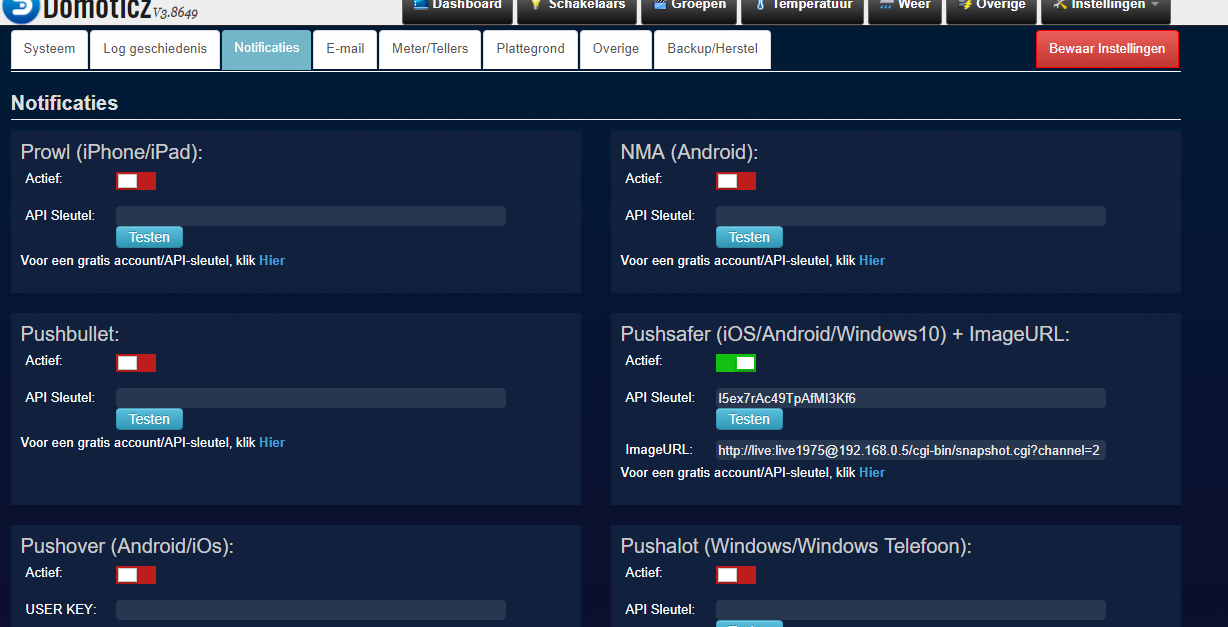Test the Pushsafer notification
This screenshot has width=1228, height=627.
coord(749,419)
